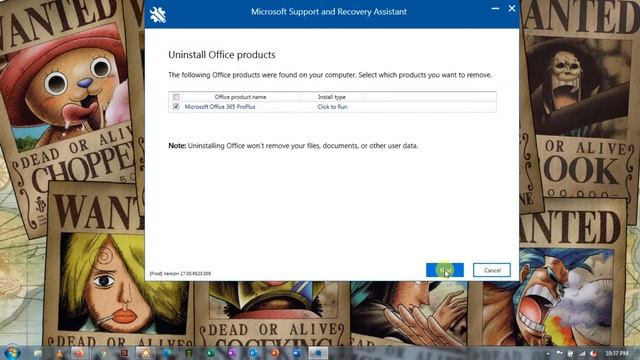Open the Outlook taskbar icon
This screenshot has width=640, height=360.
(253, 353)
